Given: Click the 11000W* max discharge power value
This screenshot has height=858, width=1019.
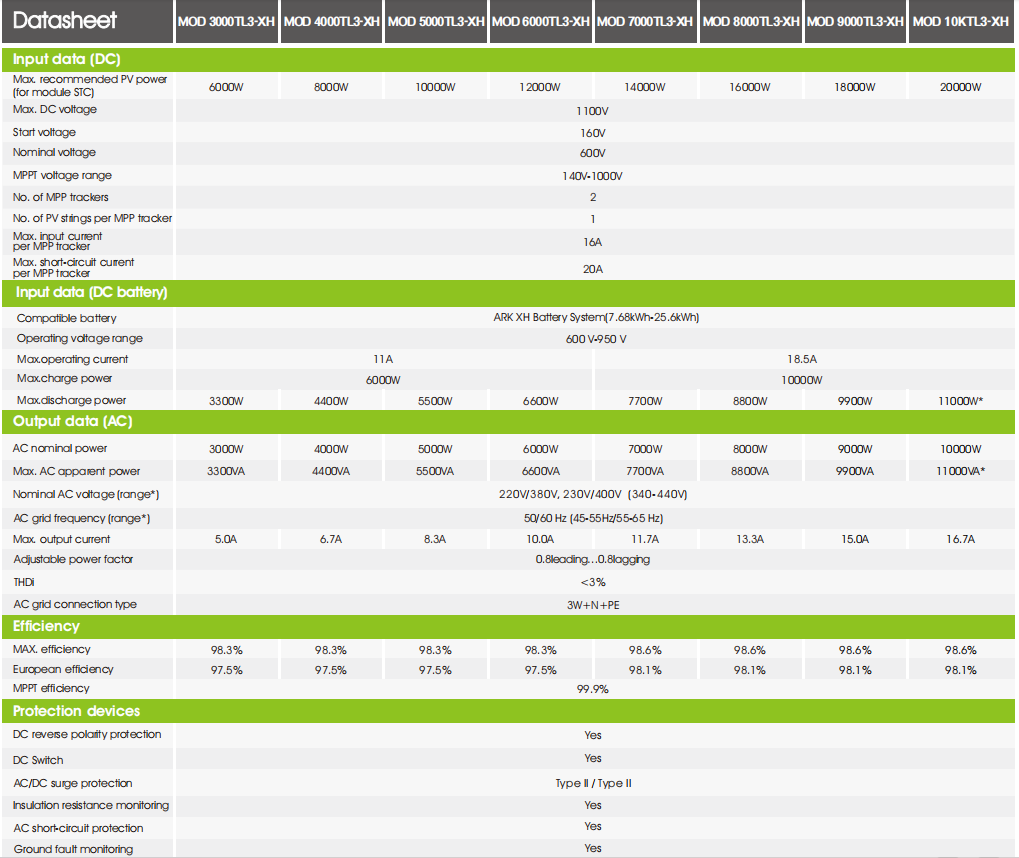Looking at the screenshot, I should point(961,401).
